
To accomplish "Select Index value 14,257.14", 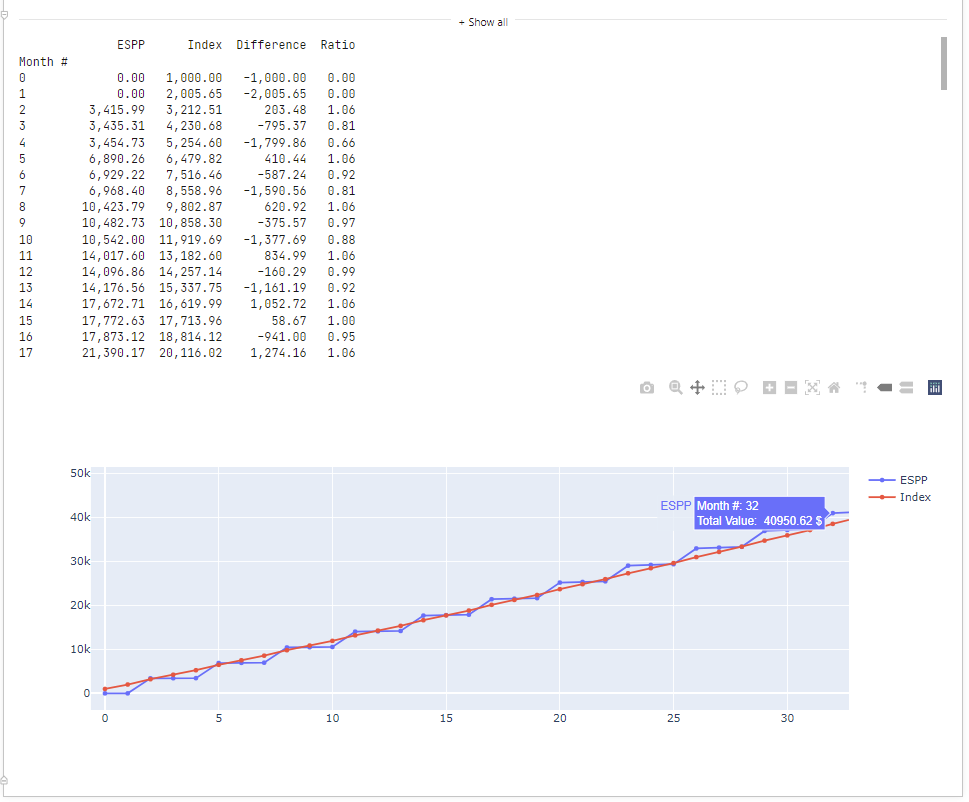I will (190, 272).
